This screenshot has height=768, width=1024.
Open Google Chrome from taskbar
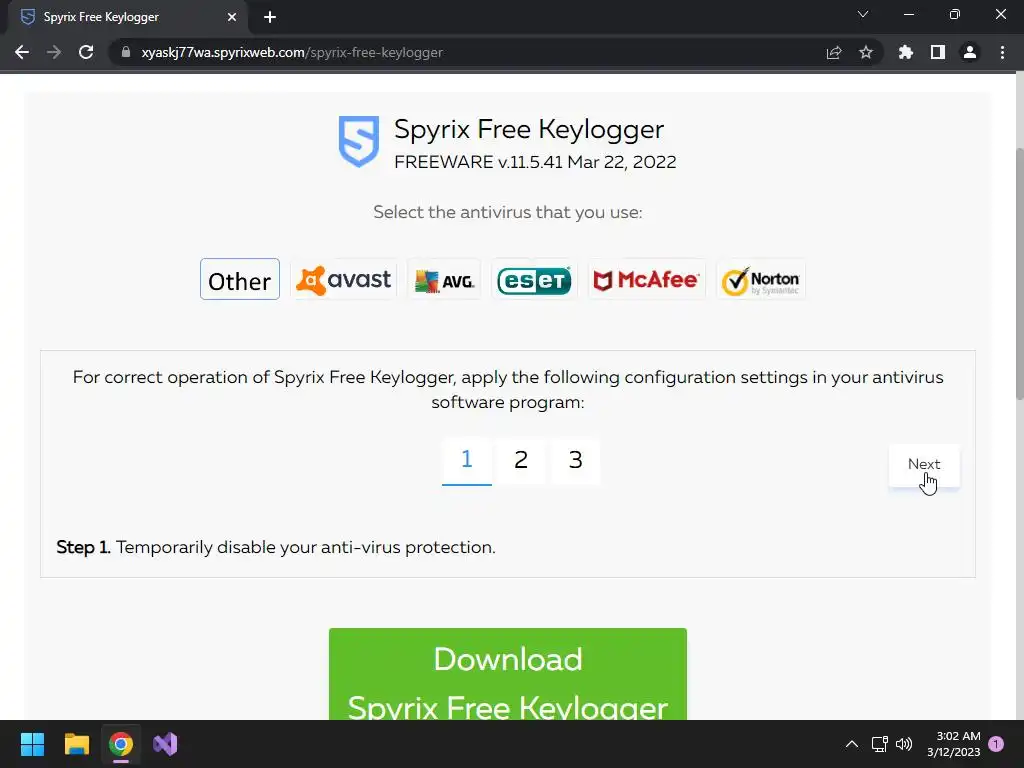coord(121,744)
